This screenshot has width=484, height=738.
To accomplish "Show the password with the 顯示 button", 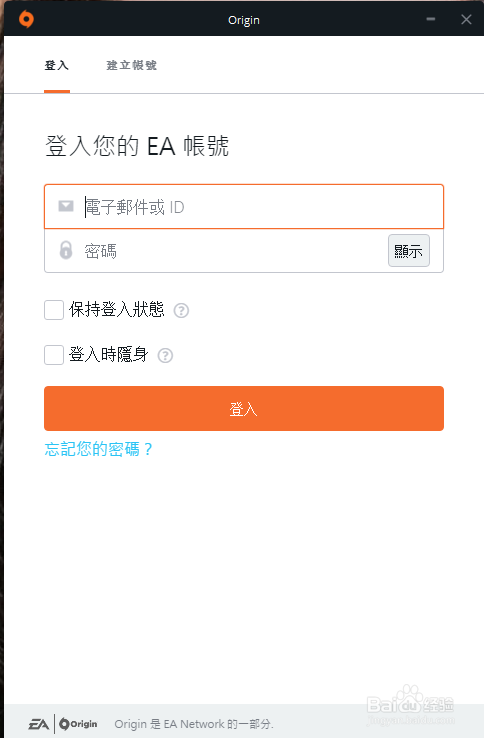I will (409, 251).
